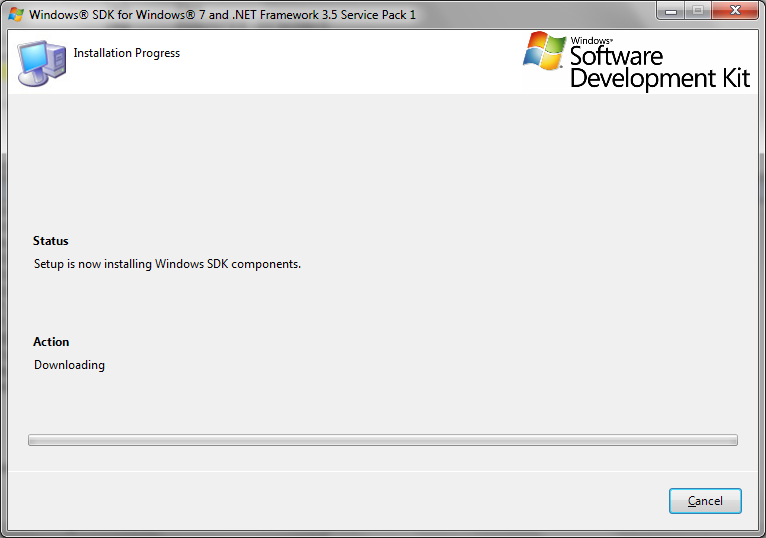Click the window title text in title bar
The height and width of the screenshot is (538, 766).
(x=222, y=15)
